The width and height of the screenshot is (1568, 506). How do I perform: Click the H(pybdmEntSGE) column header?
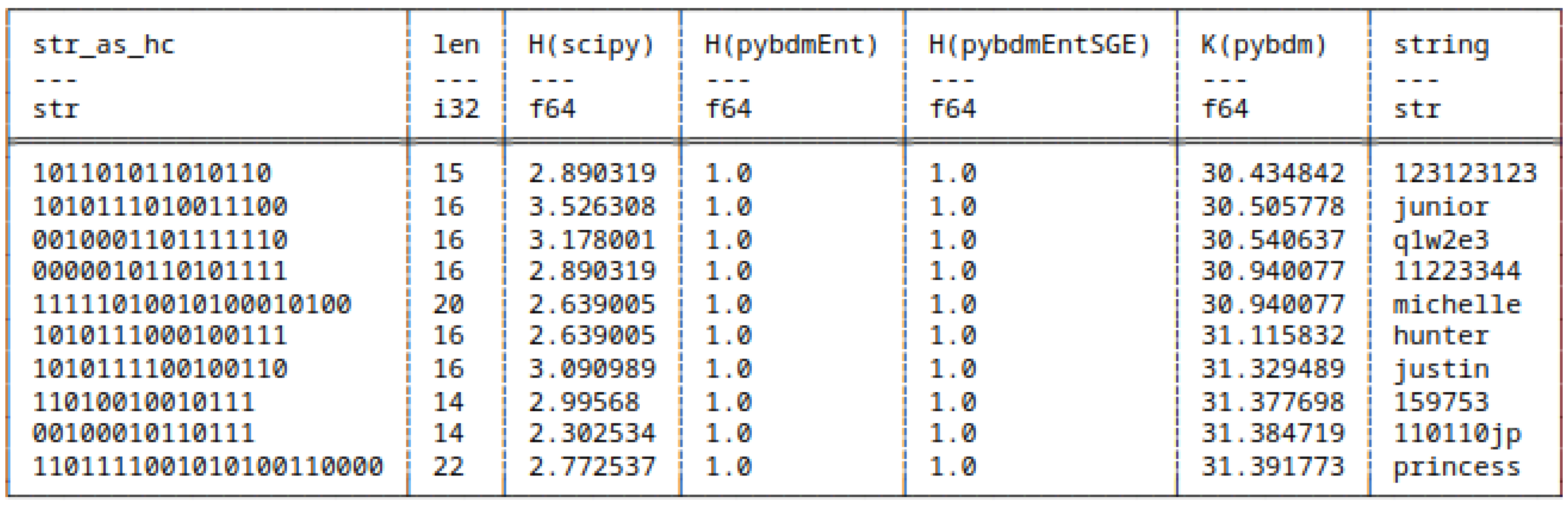pos(1039,45)
